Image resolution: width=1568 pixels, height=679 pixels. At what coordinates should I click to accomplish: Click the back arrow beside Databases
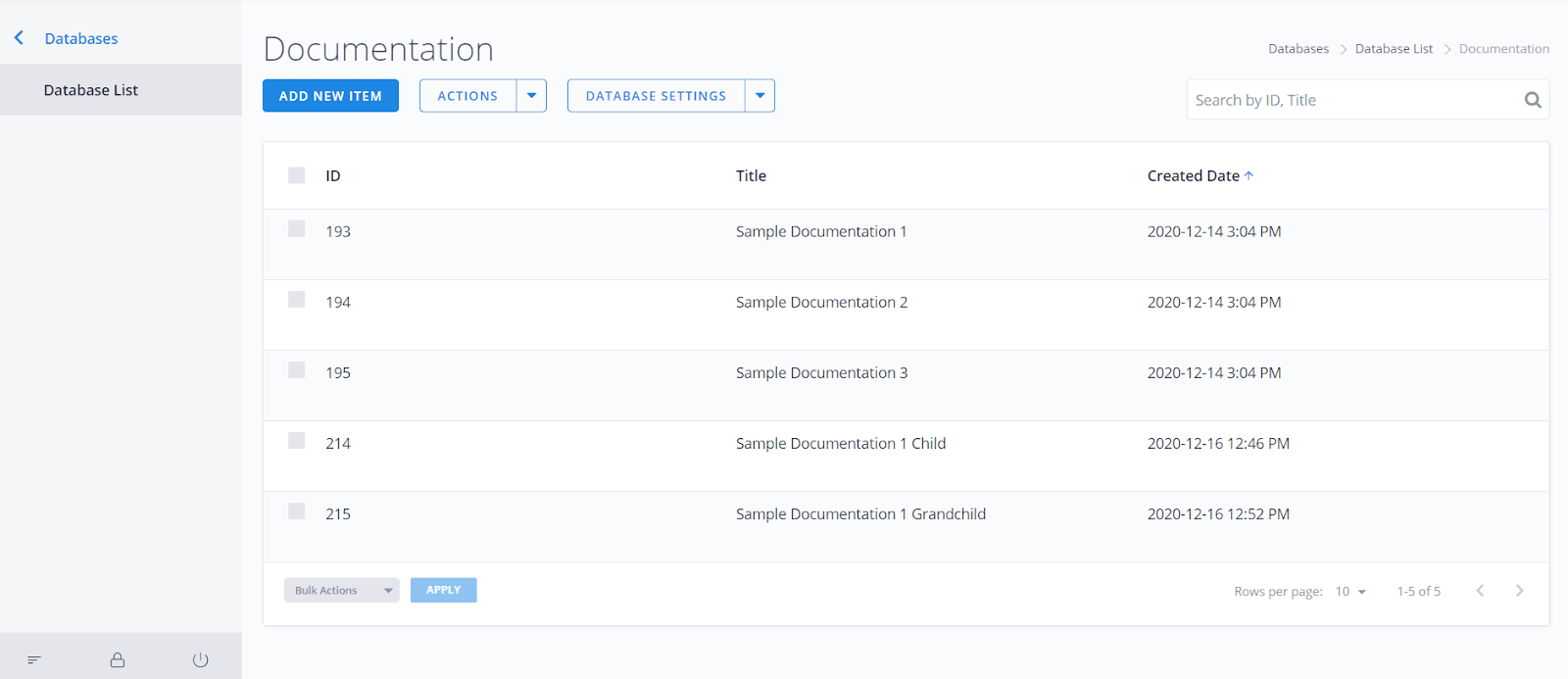point(19,38)
